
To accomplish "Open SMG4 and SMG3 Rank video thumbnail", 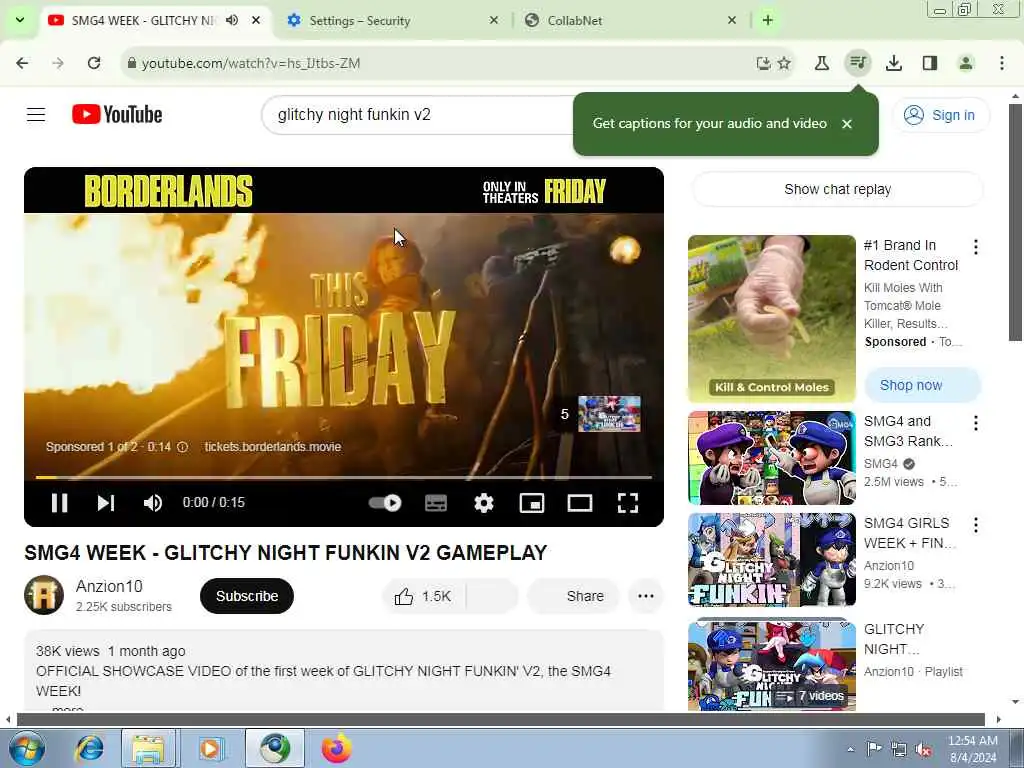I will pos(771,458).
